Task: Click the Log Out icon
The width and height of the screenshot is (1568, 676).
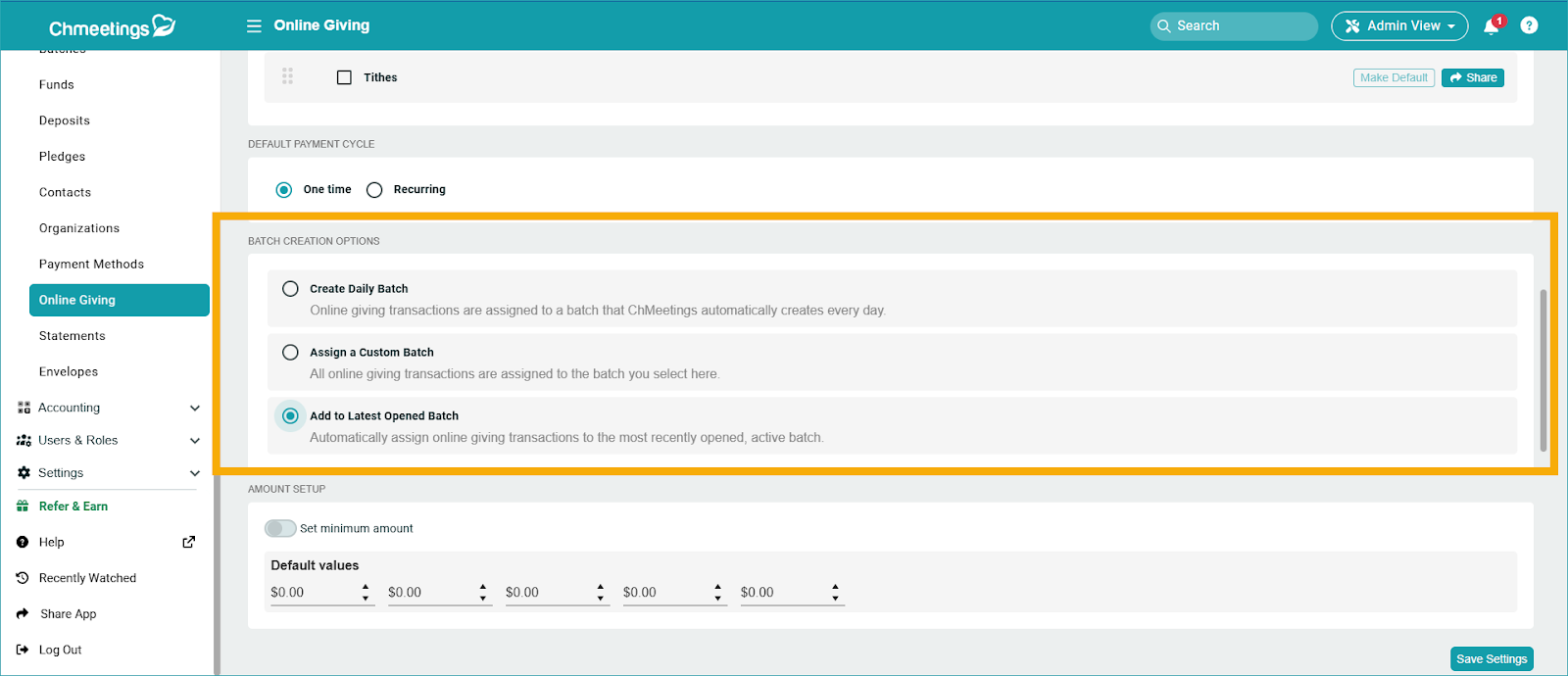Action: click(x=23, y=650)
